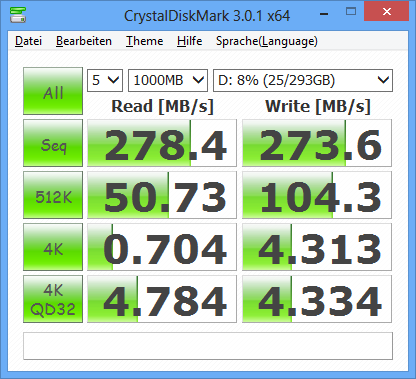Screen dimensions: 416x379
Task: Click the Read [MB/s] column header
Action: 162,107
